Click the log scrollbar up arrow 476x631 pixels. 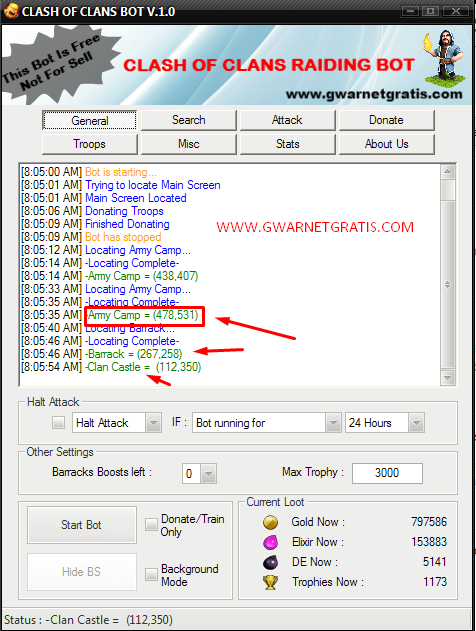point(448,172)
